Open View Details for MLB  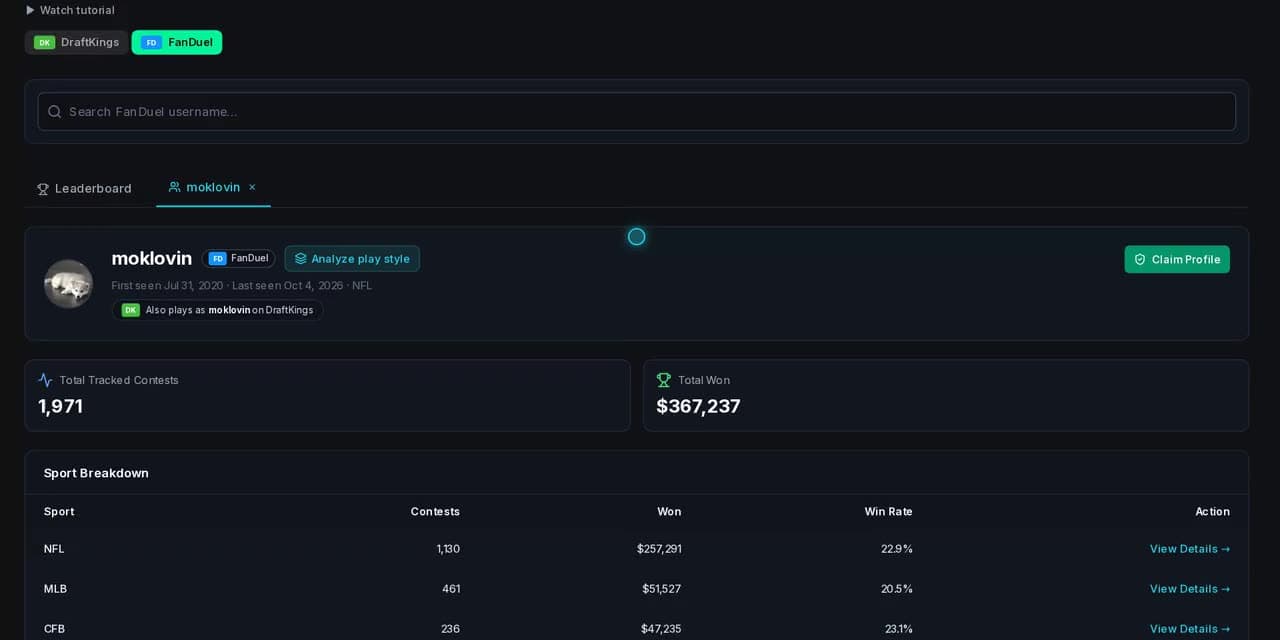pyautogui.click(x=1190, y=589)
